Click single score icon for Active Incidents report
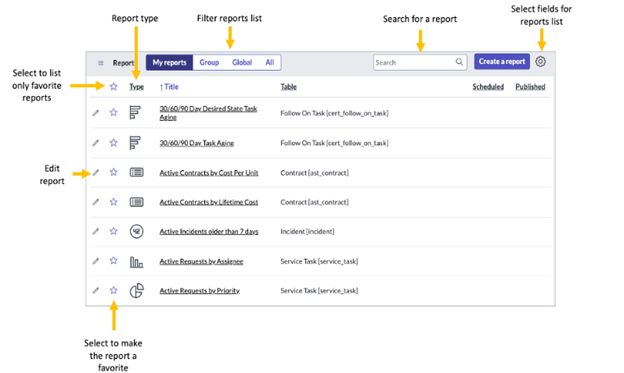624x373 pixels. 136,231
